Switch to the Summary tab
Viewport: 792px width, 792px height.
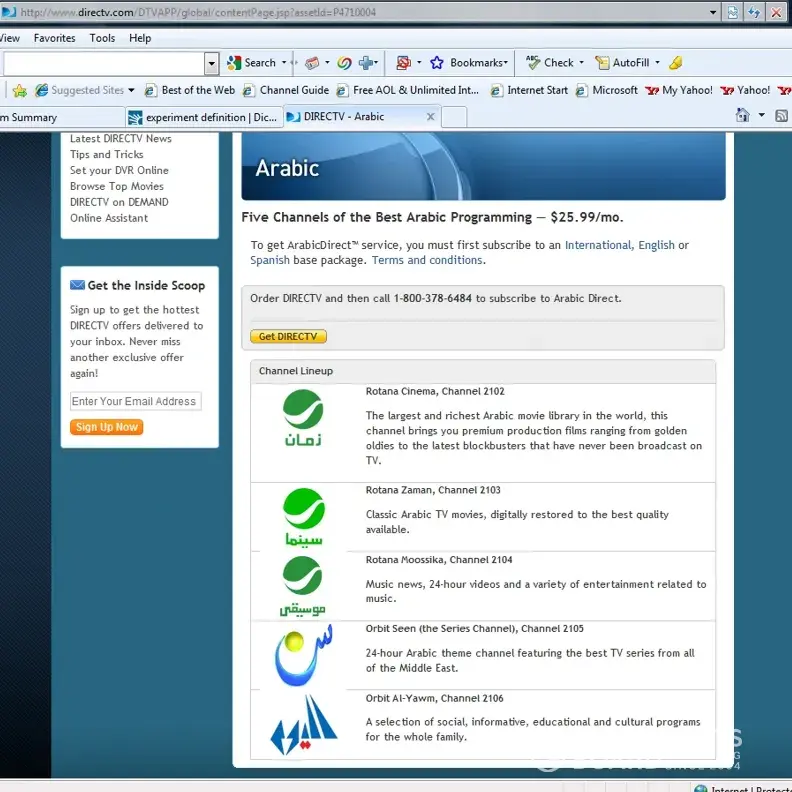(x=61, y=118)
